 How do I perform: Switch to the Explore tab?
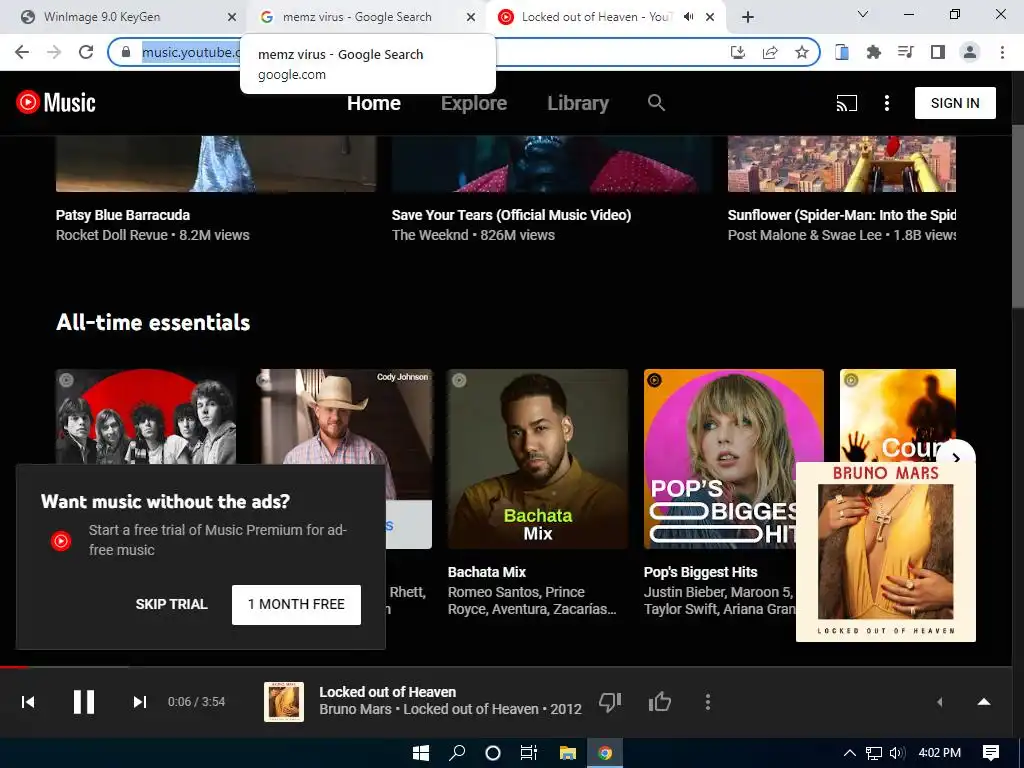point(473,103)
